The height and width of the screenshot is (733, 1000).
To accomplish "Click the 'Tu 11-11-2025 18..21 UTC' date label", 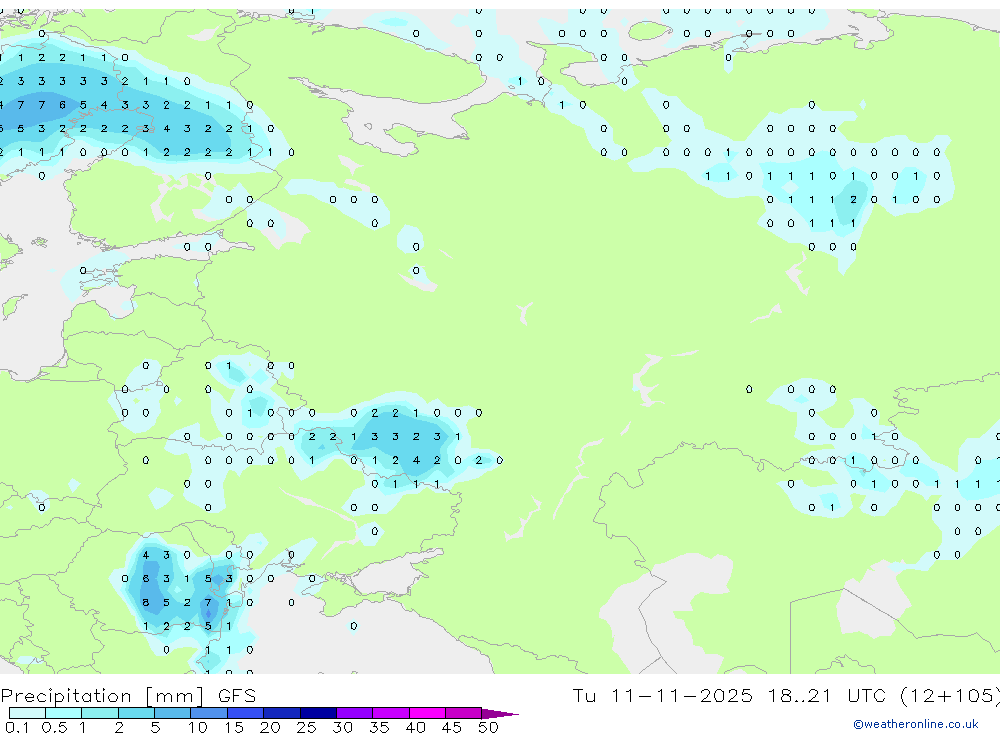I will coord(728,695).
